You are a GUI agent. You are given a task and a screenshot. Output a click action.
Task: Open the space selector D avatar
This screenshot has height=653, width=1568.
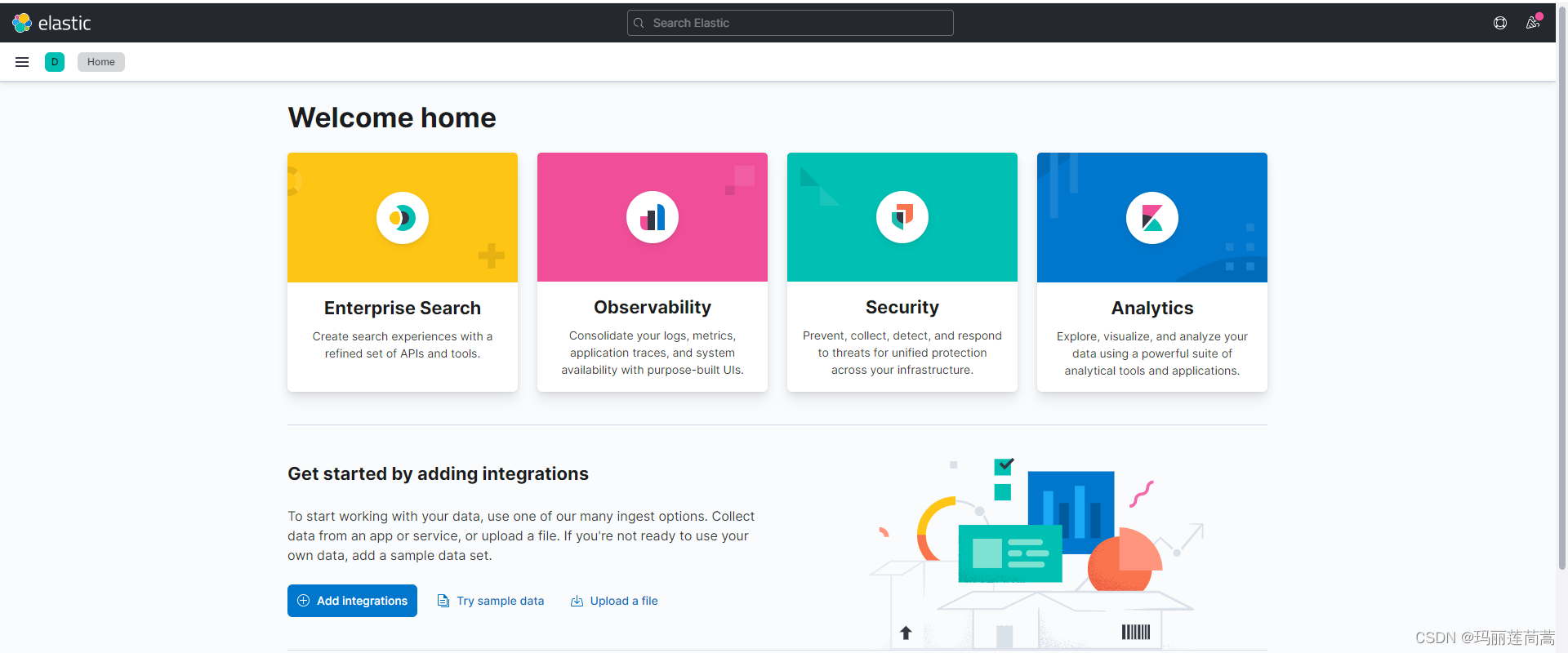(x=55, y=62)
